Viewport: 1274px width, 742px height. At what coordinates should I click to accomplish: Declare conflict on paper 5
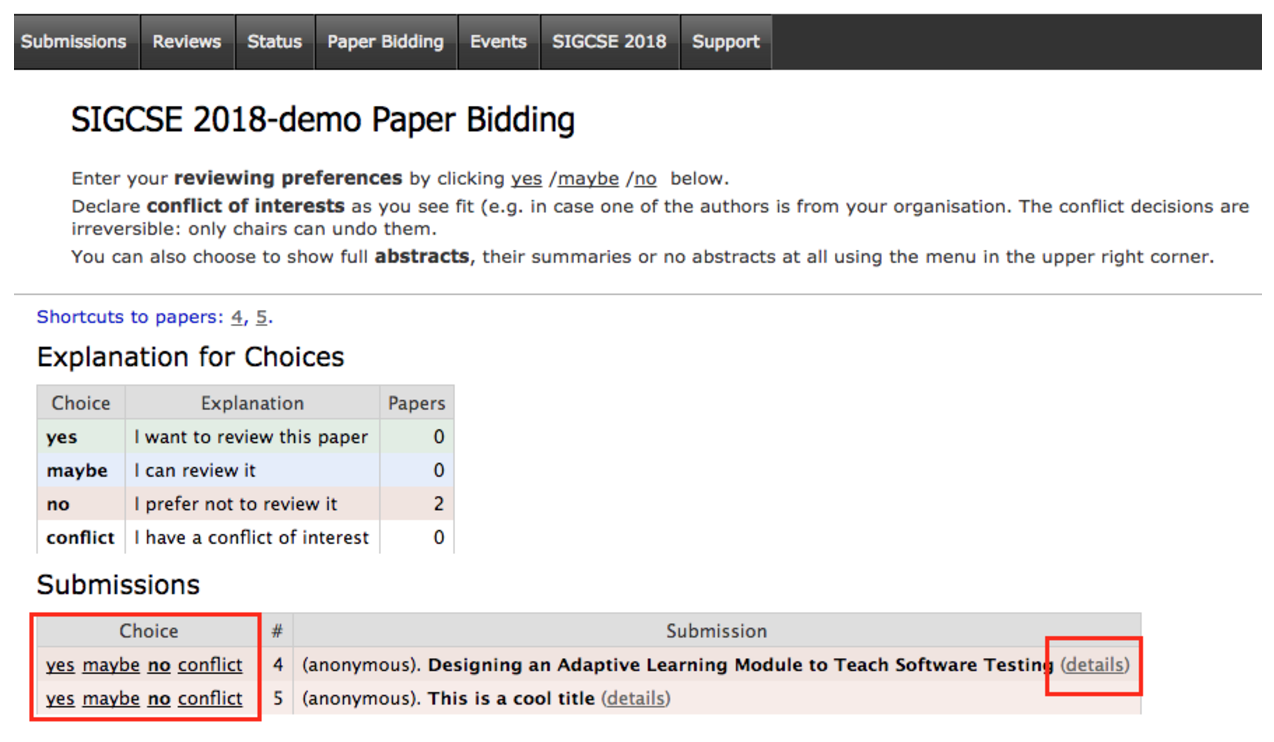210,698
